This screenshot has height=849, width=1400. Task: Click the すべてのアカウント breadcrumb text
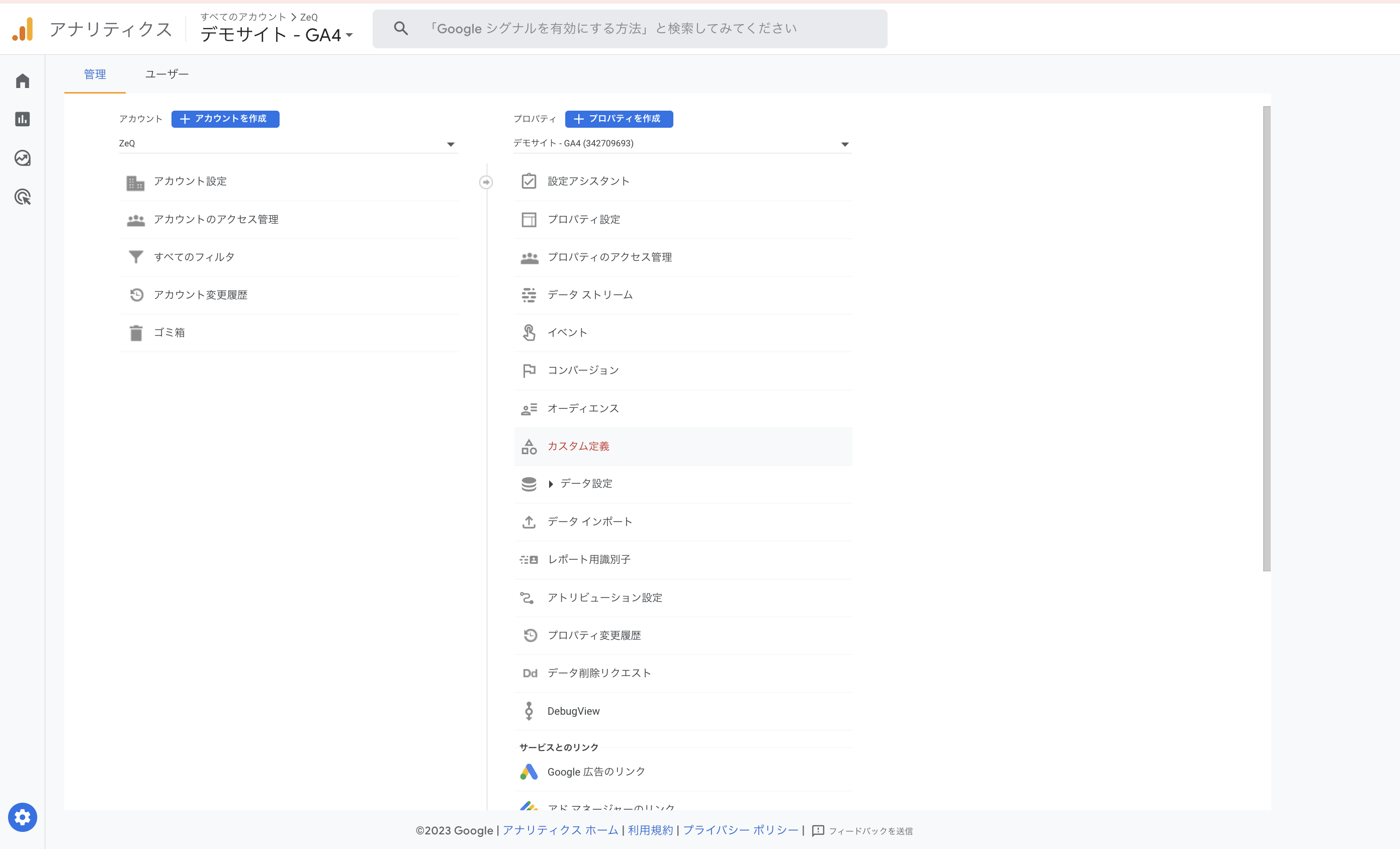point(243,17)
